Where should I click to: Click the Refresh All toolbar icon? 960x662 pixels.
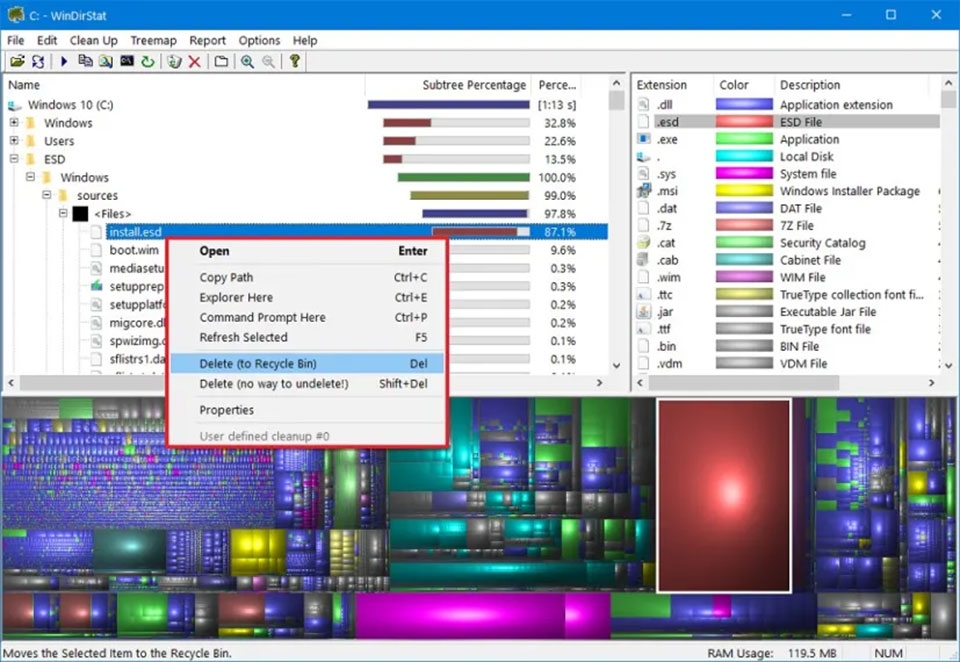click(38, 61)
